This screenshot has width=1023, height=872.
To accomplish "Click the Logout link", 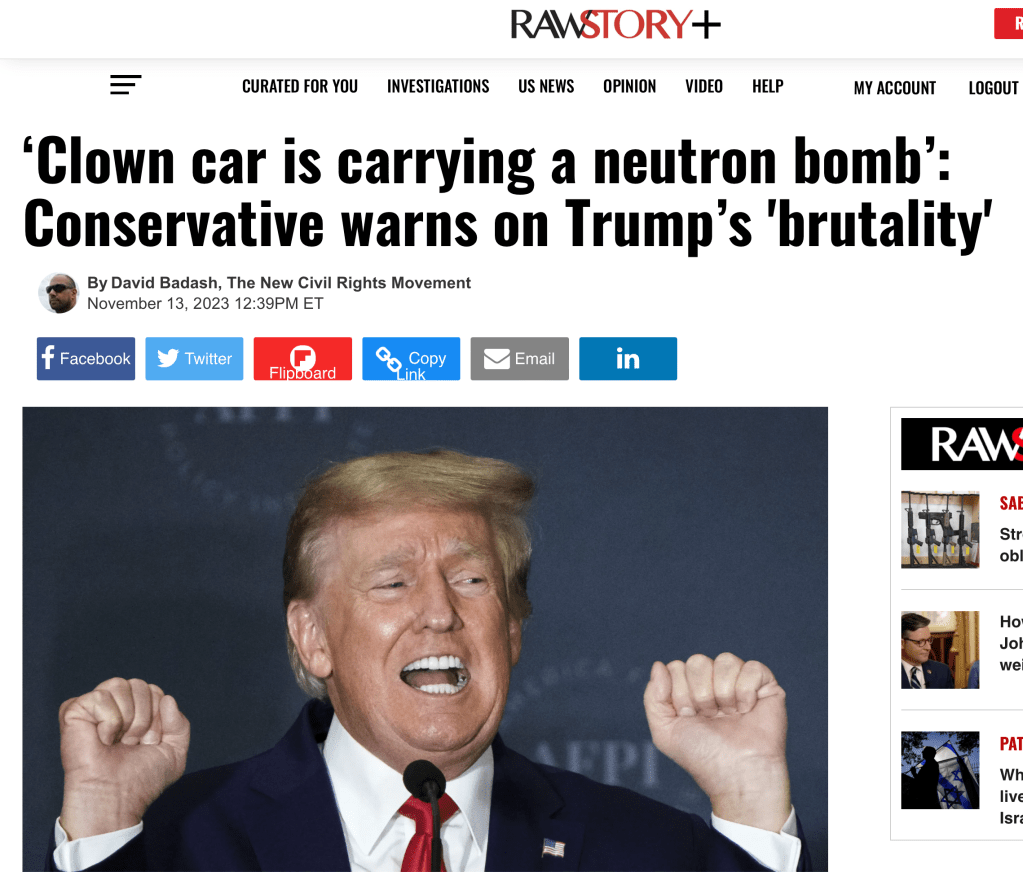I will coord(994,88).
